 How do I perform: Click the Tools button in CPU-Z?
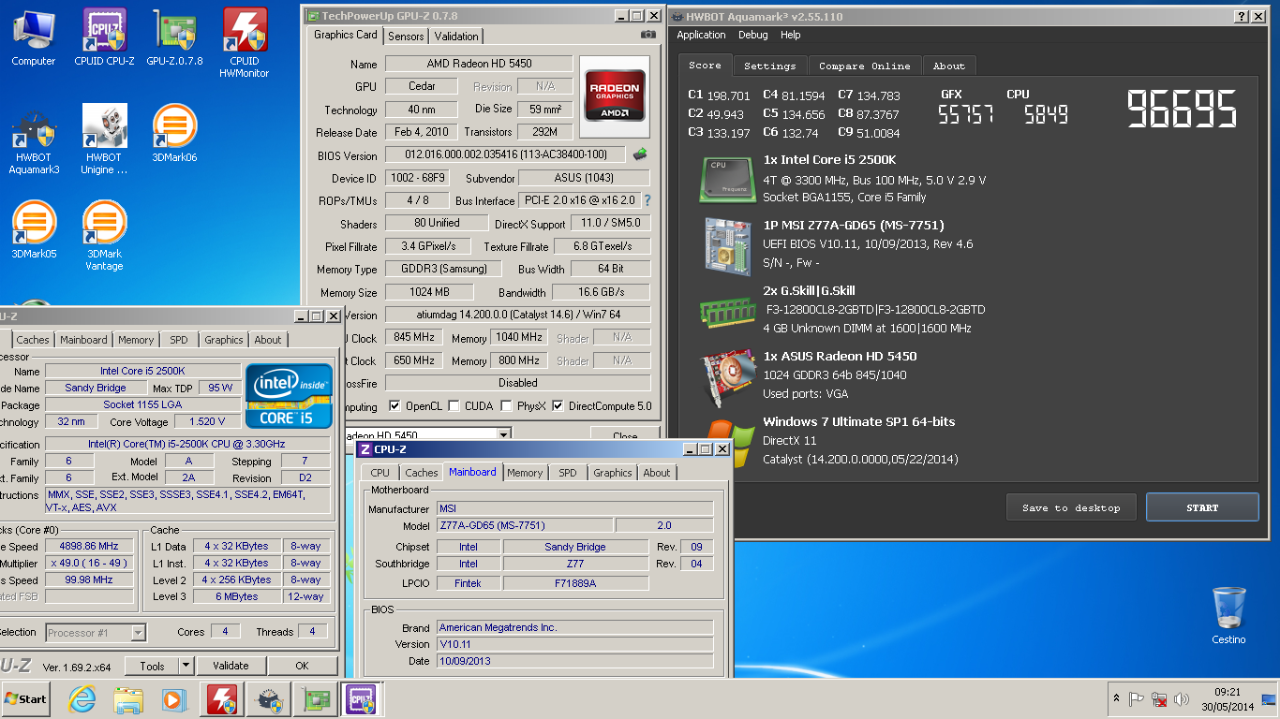[x=152, y=666]
